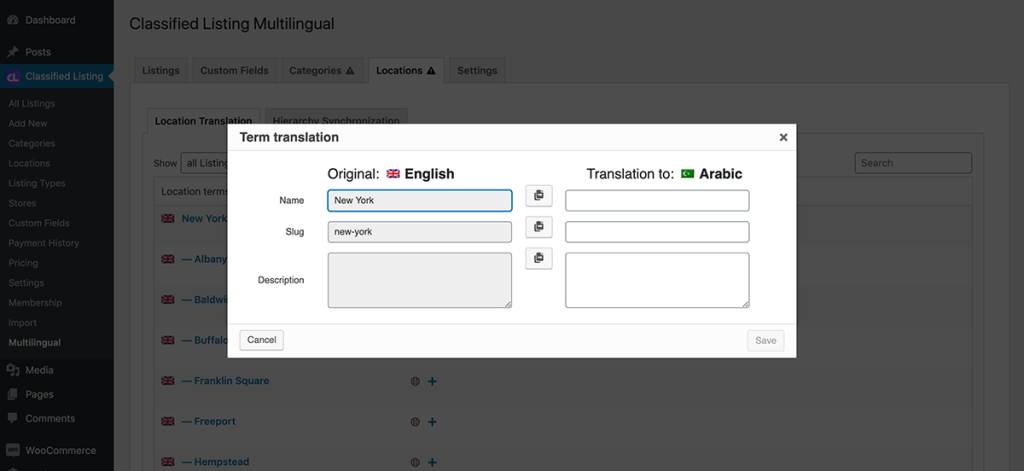Open Import in the sidebar
Viewport: 1024px width, 471px height.
coord(23,323)
